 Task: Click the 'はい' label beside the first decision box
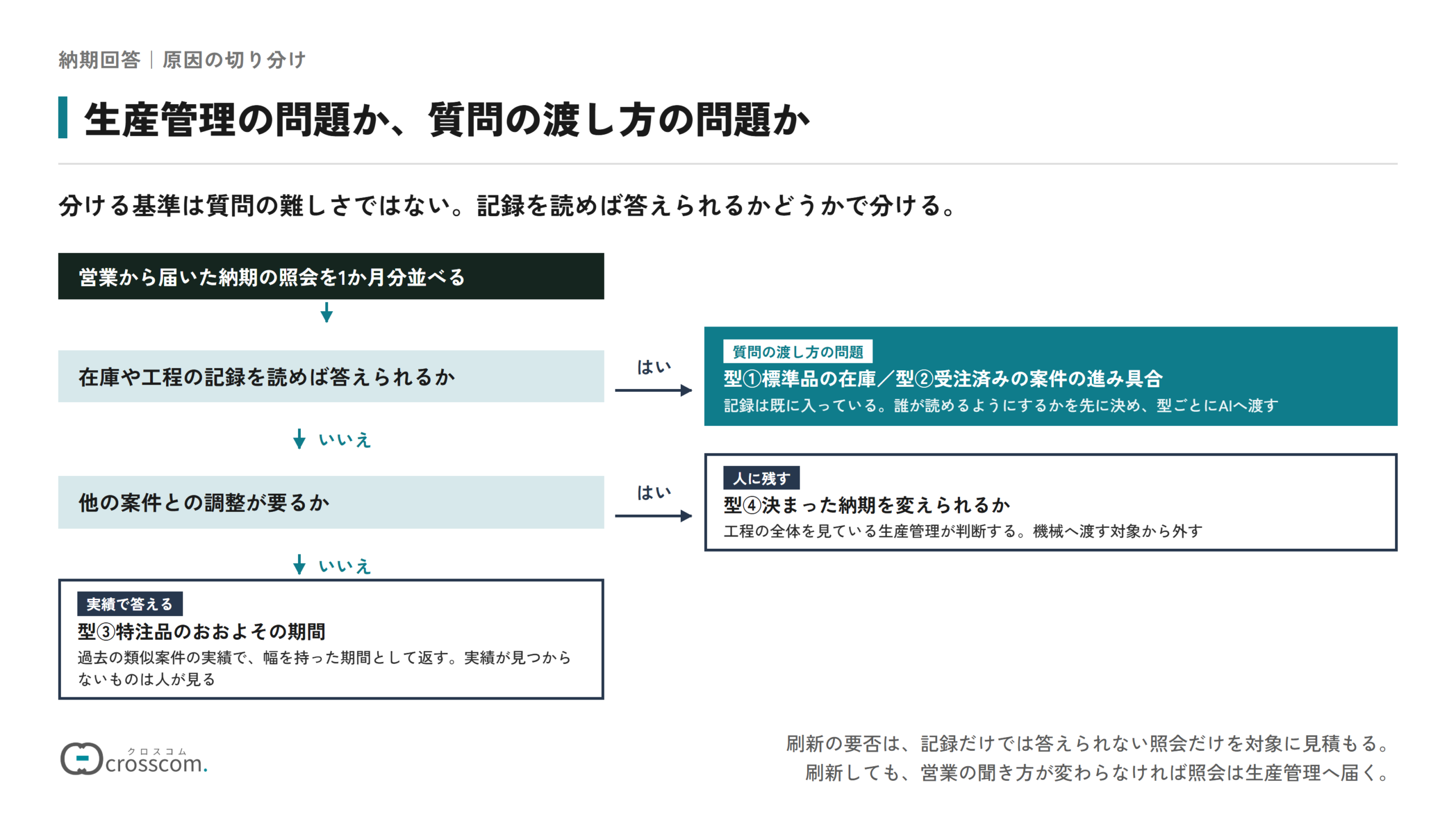point(653,367)
